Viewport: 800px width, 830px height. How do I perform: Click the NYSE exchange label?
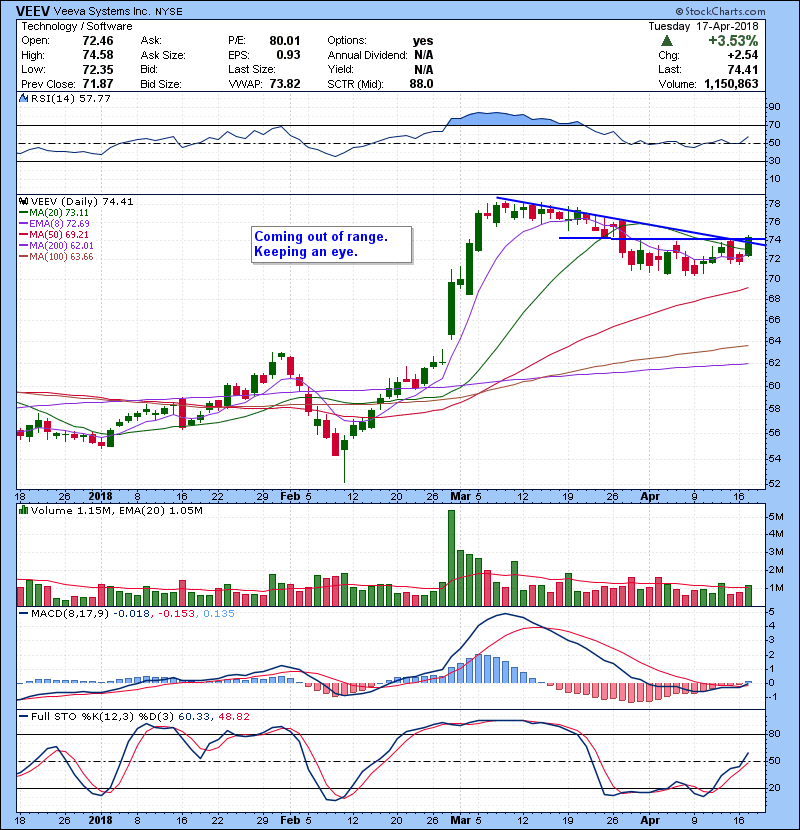168,12
